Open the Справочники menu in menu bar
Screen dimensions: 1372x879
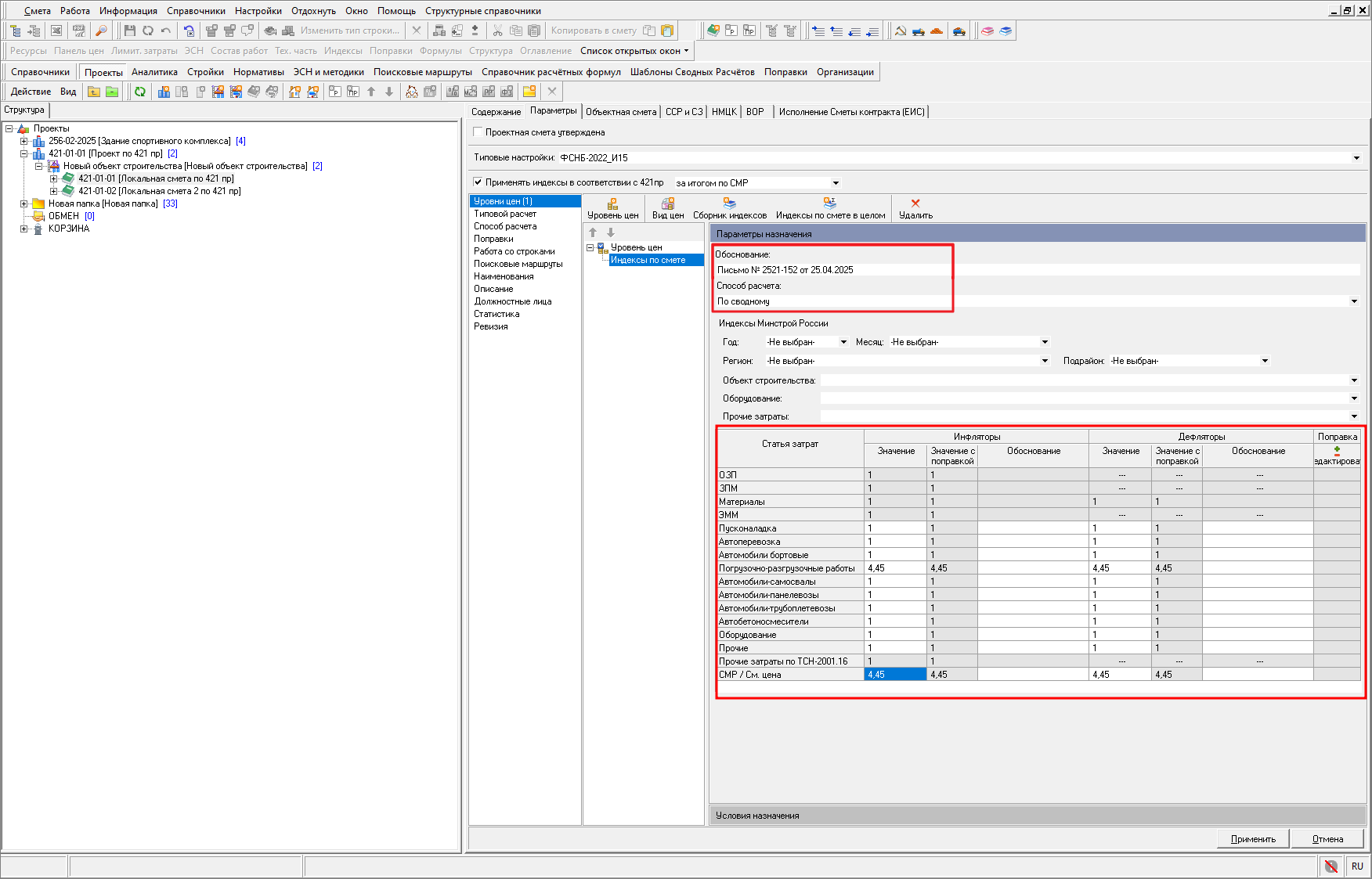click(196, 11)
